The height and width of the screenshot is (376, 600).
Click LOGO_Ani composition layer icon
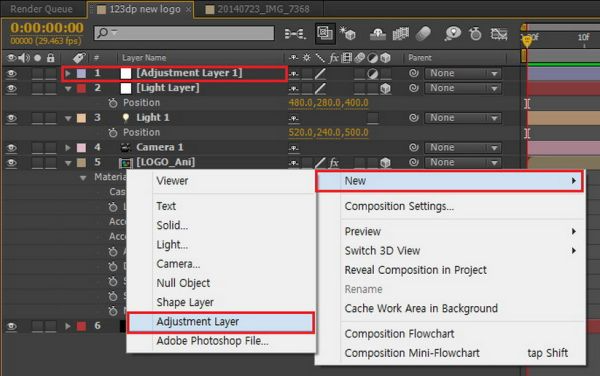[126, 163]
